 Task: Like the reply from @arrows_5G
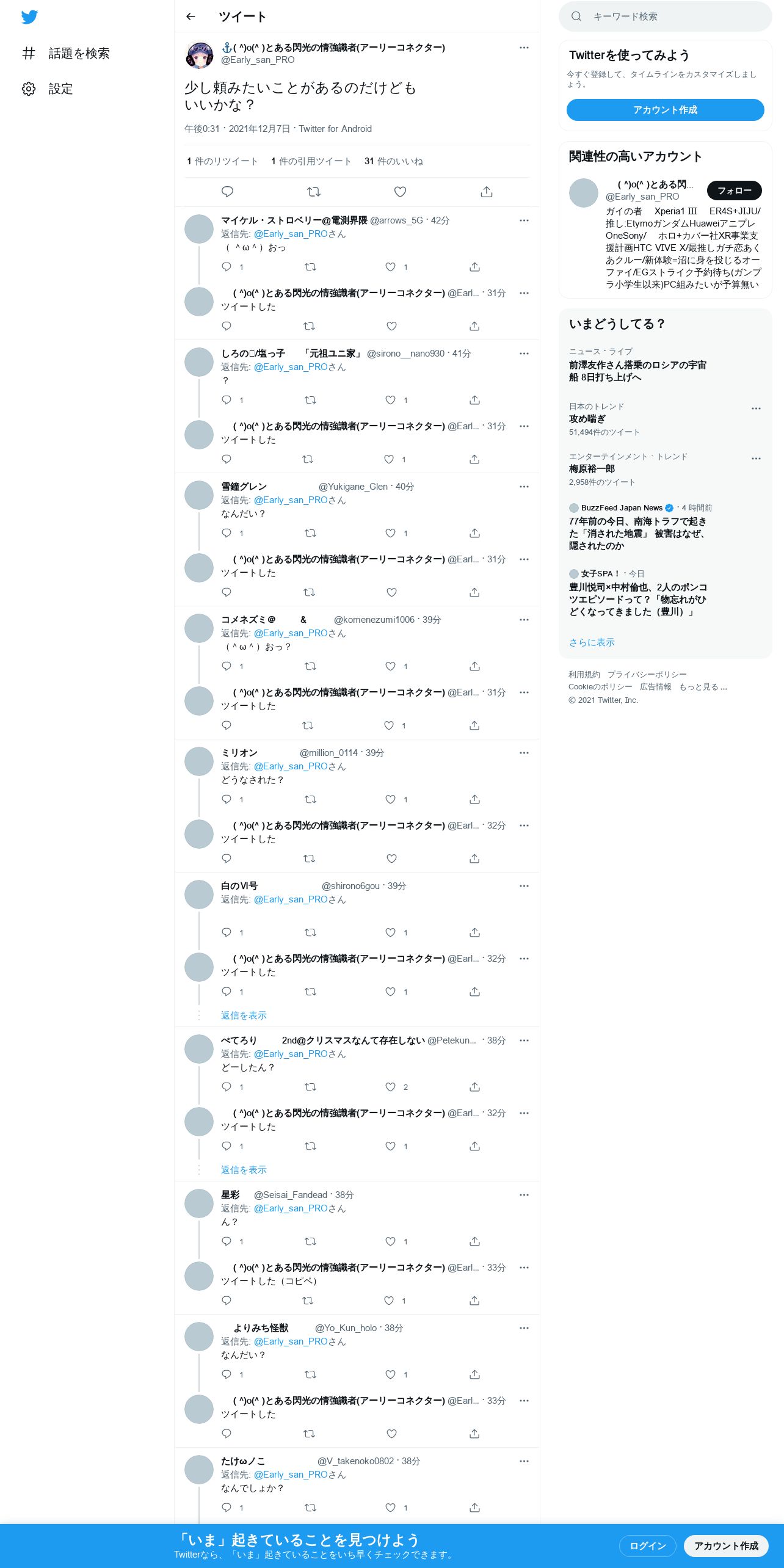(x=391, y=267)
